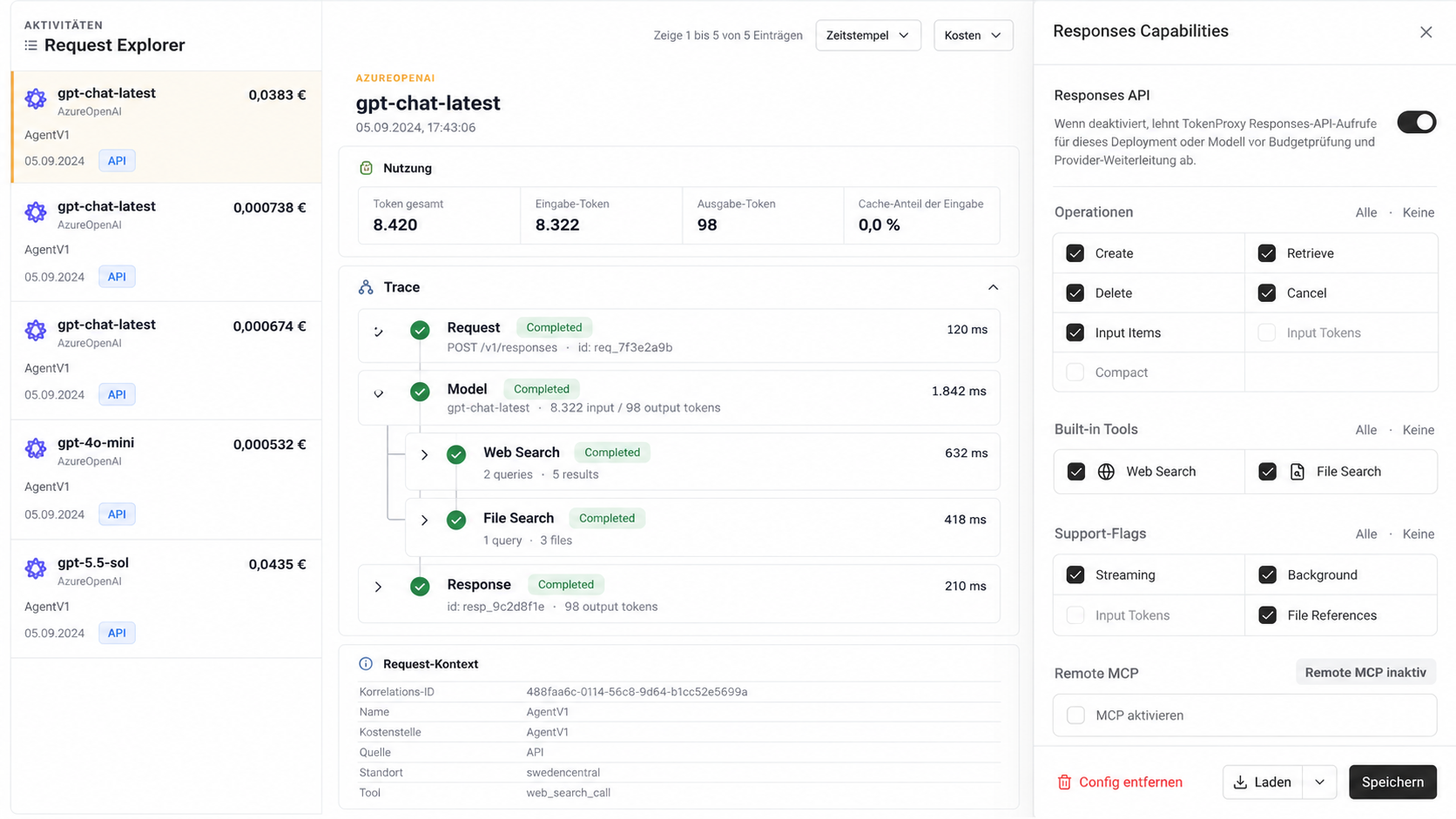This screenshot has width=1456, height=819.
Task: Check the MCP aktivieren checkbox
Action: [x=1076, y=715]
